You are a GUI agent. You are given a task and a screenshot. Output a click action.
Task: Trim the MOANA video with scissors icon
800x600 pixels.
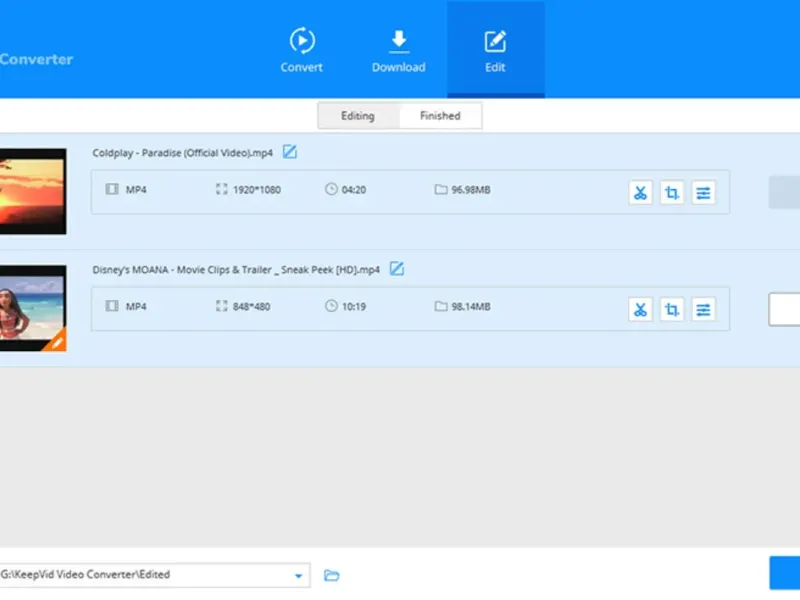(x=640, y=309)
